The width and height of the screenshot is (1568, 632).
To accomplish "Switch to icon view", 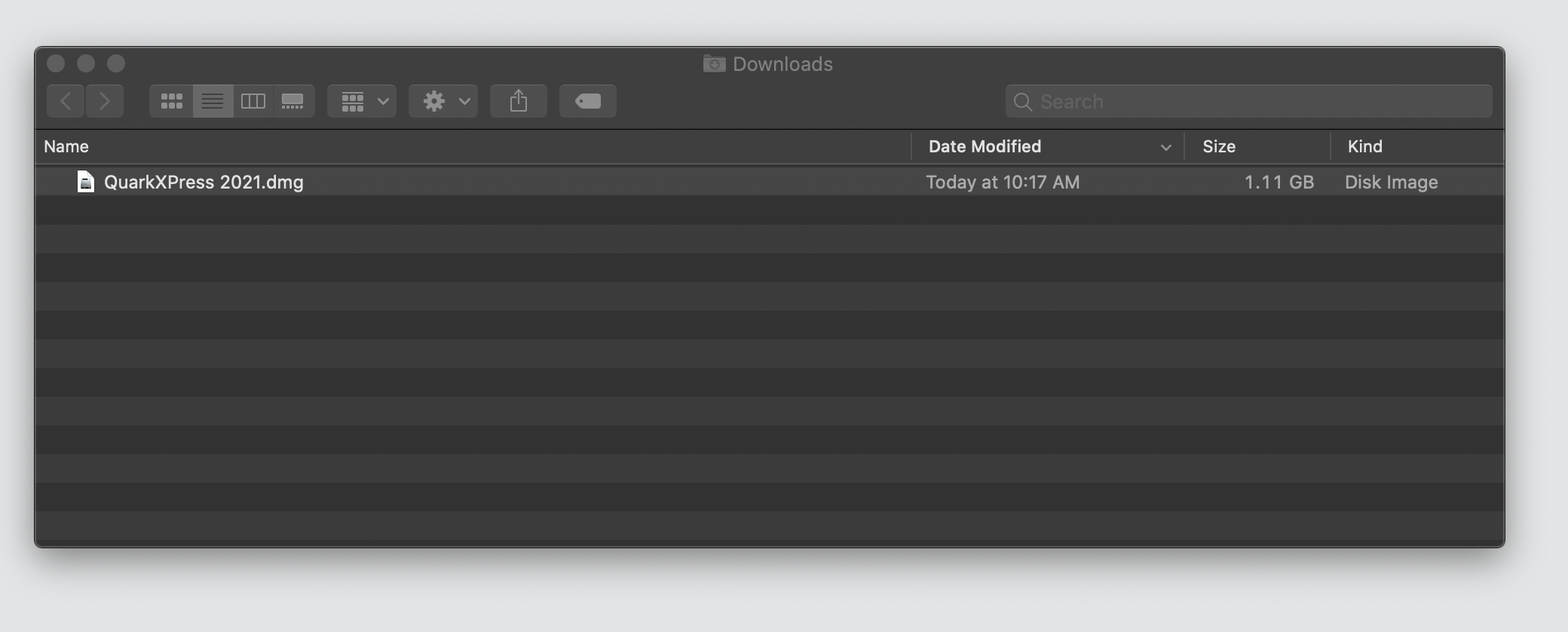I will click(x=172, y=100).
